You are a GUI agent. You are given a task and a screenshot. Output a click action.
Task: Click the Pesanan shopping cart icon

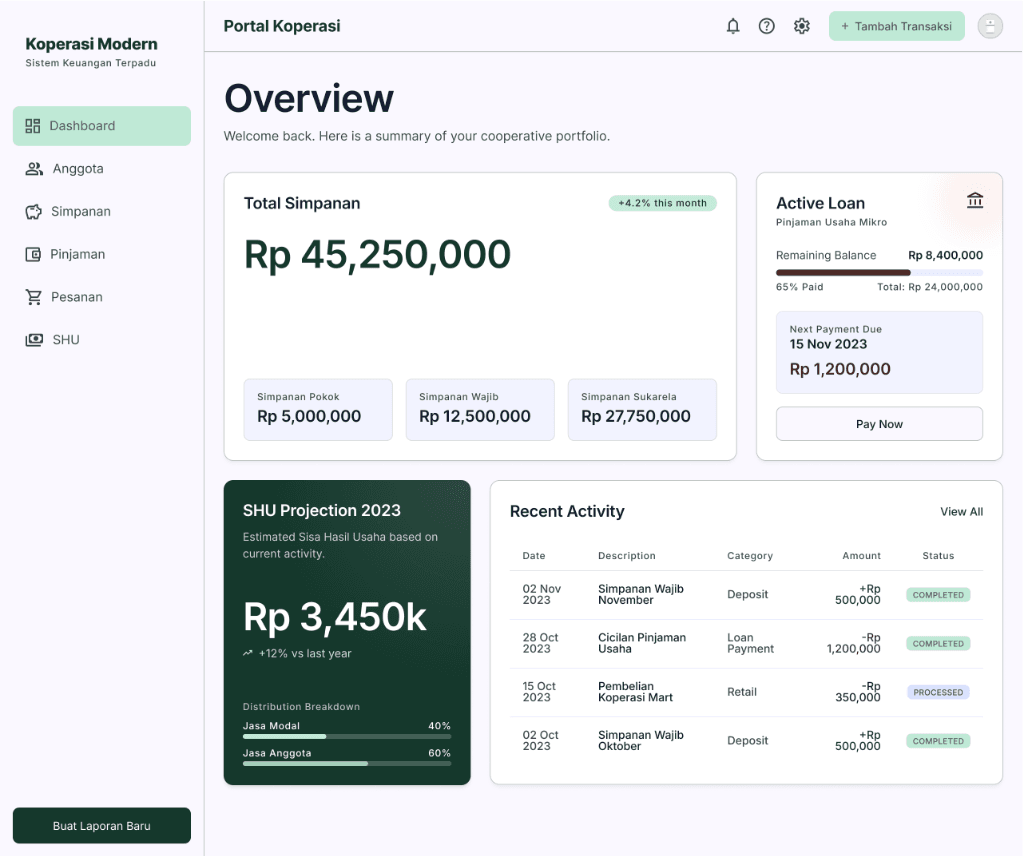click(x=33, y=297)
